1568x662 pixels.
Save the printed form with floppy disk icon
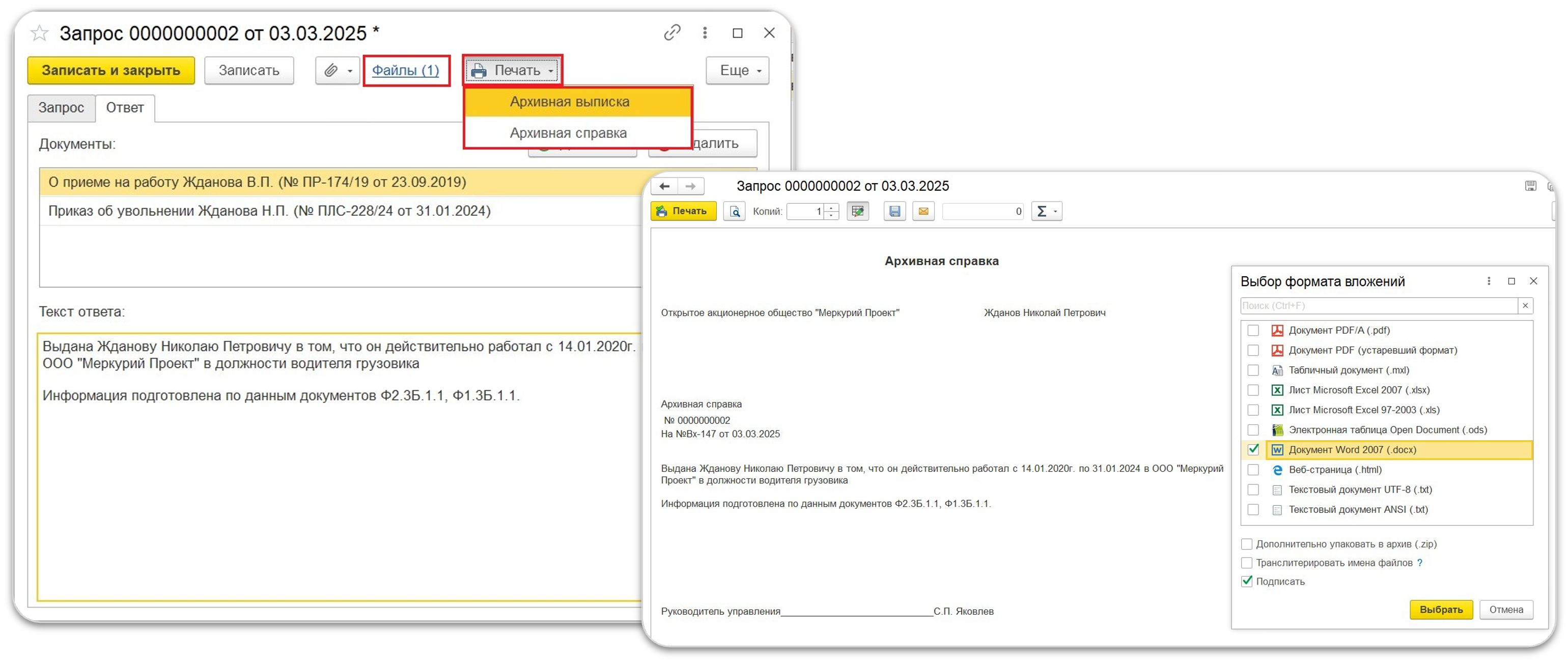coord(895,211)
